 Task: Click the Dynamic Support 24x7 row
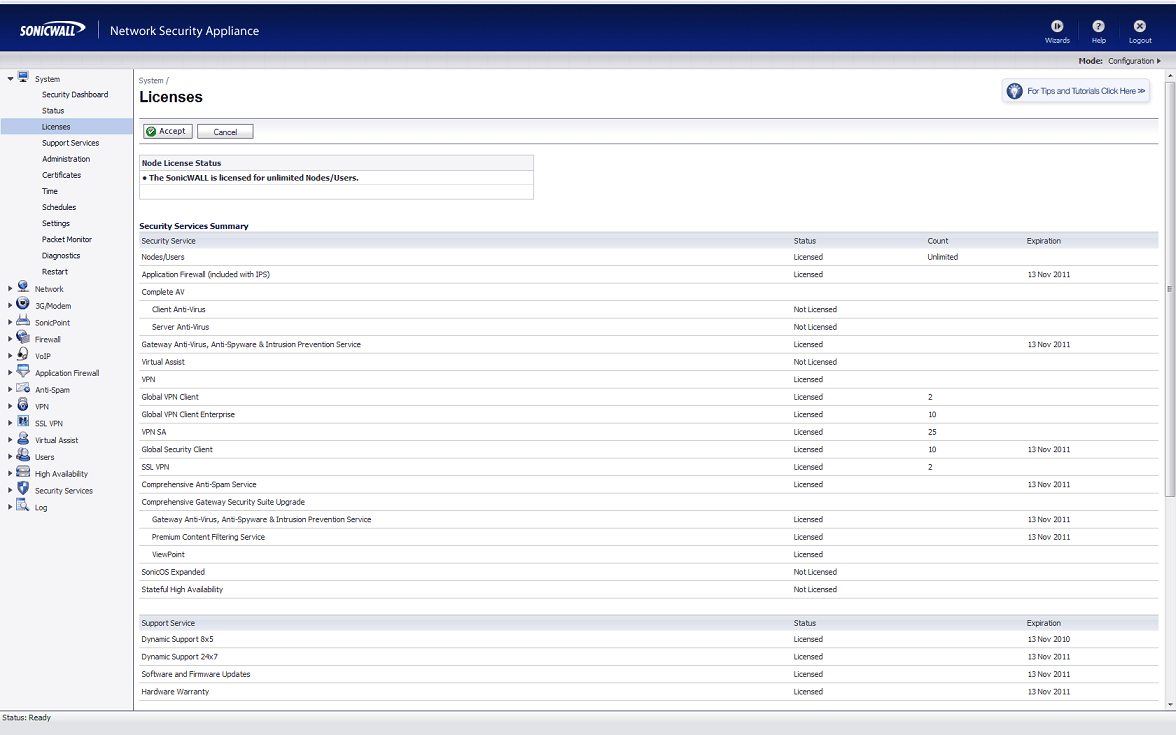tap(649, 657)
